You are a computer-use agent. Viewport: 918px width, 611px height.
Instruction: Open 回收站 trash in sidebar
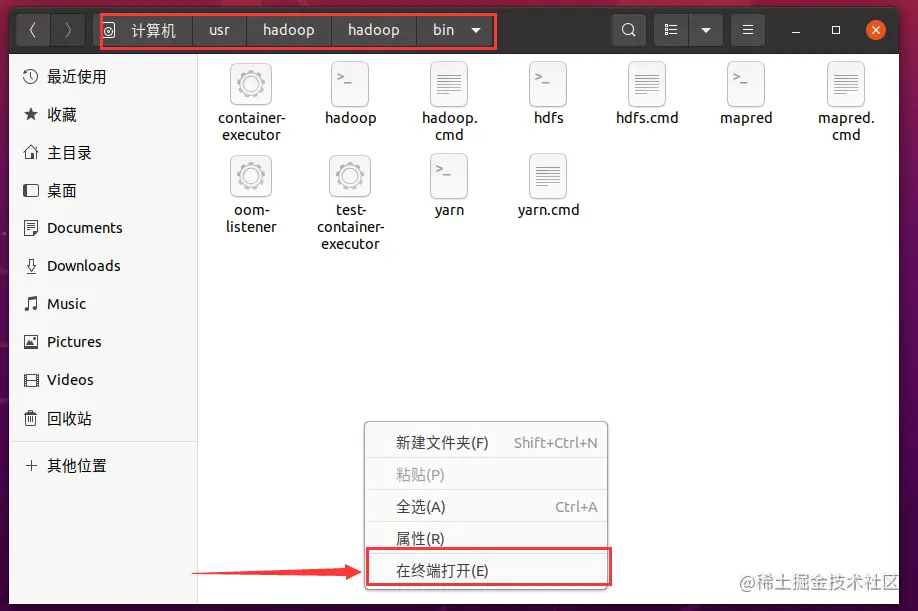[x=103, y=418]
